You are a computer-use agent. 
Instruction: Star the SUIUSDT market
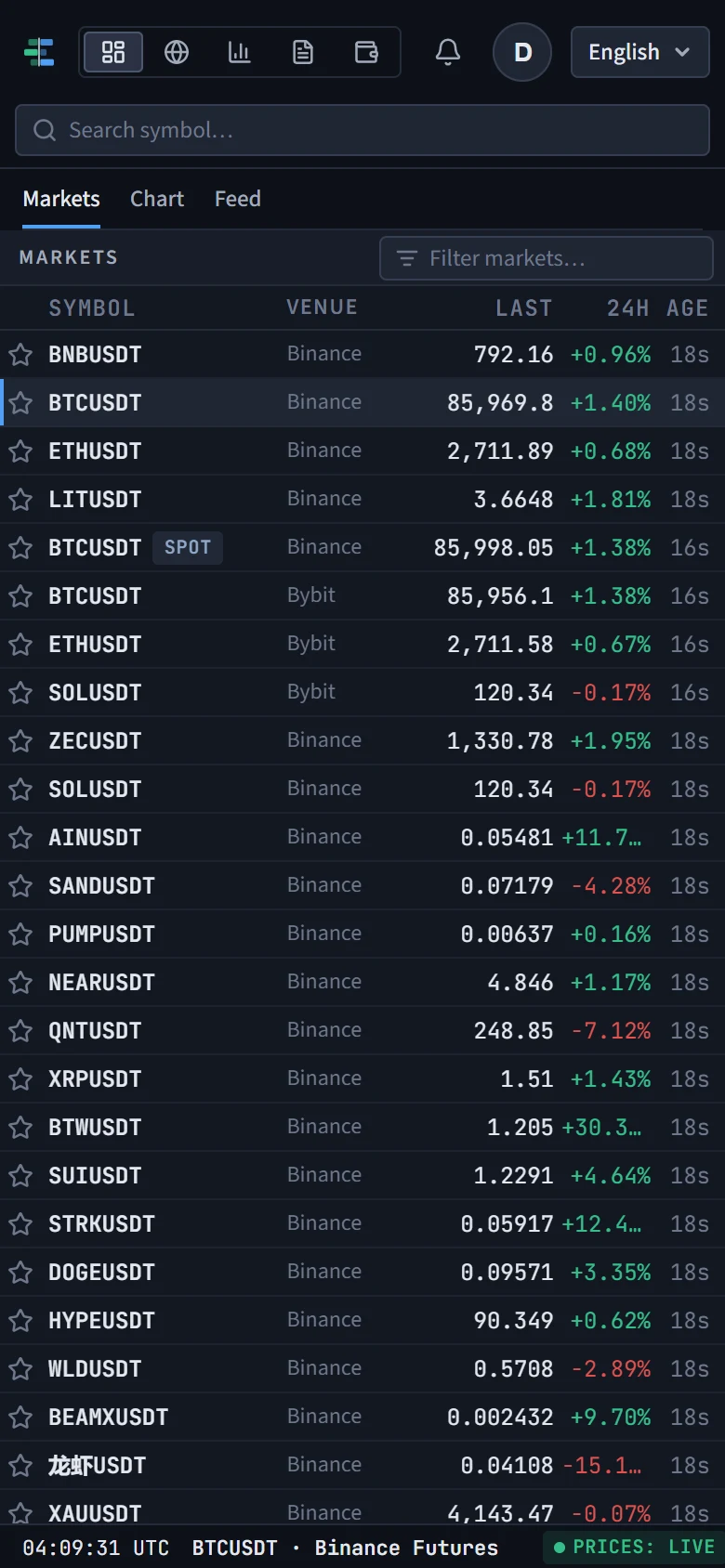[20, 1176]
